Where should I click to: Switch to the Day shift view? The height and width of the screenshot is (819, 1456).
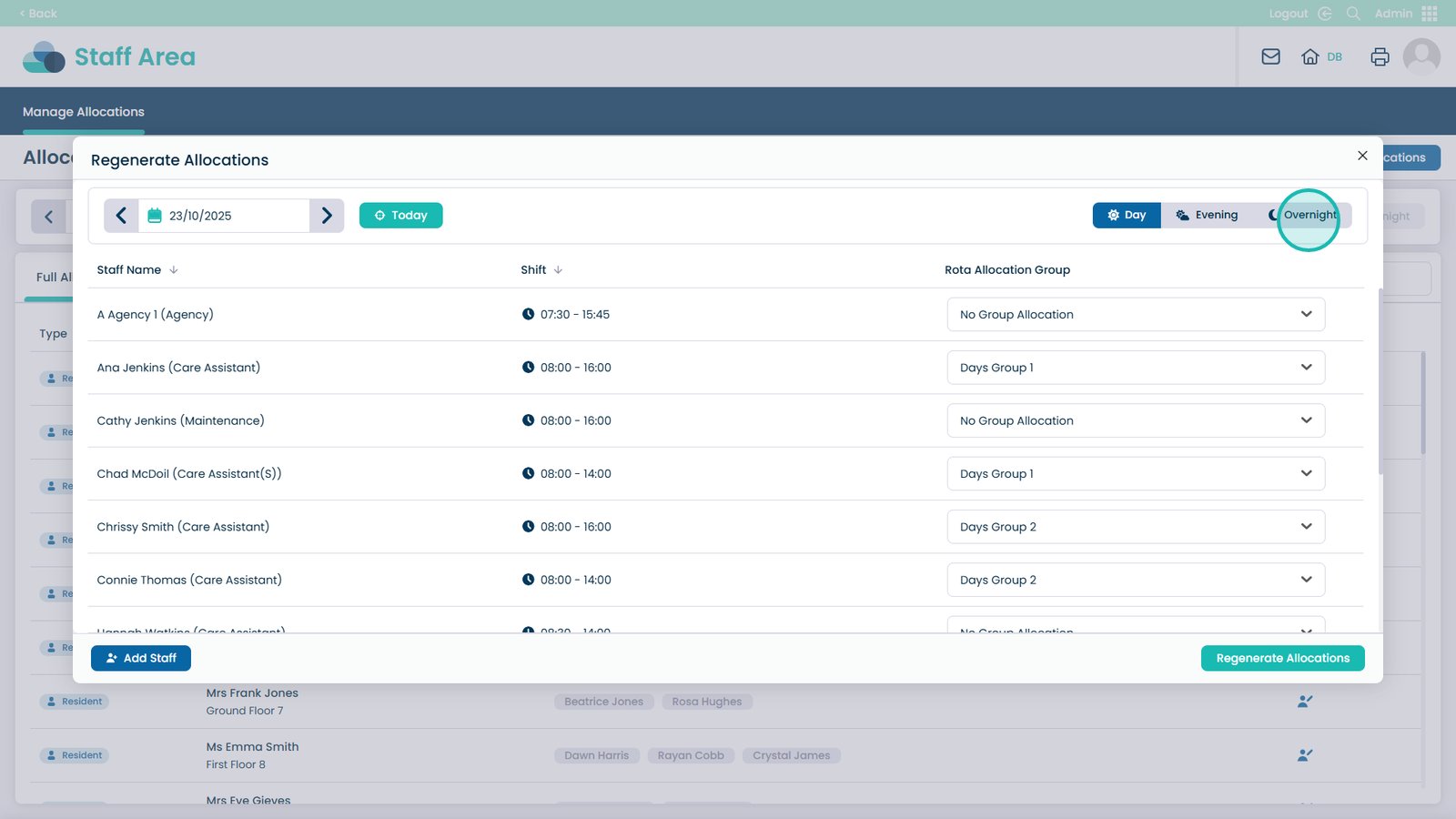1127,216
